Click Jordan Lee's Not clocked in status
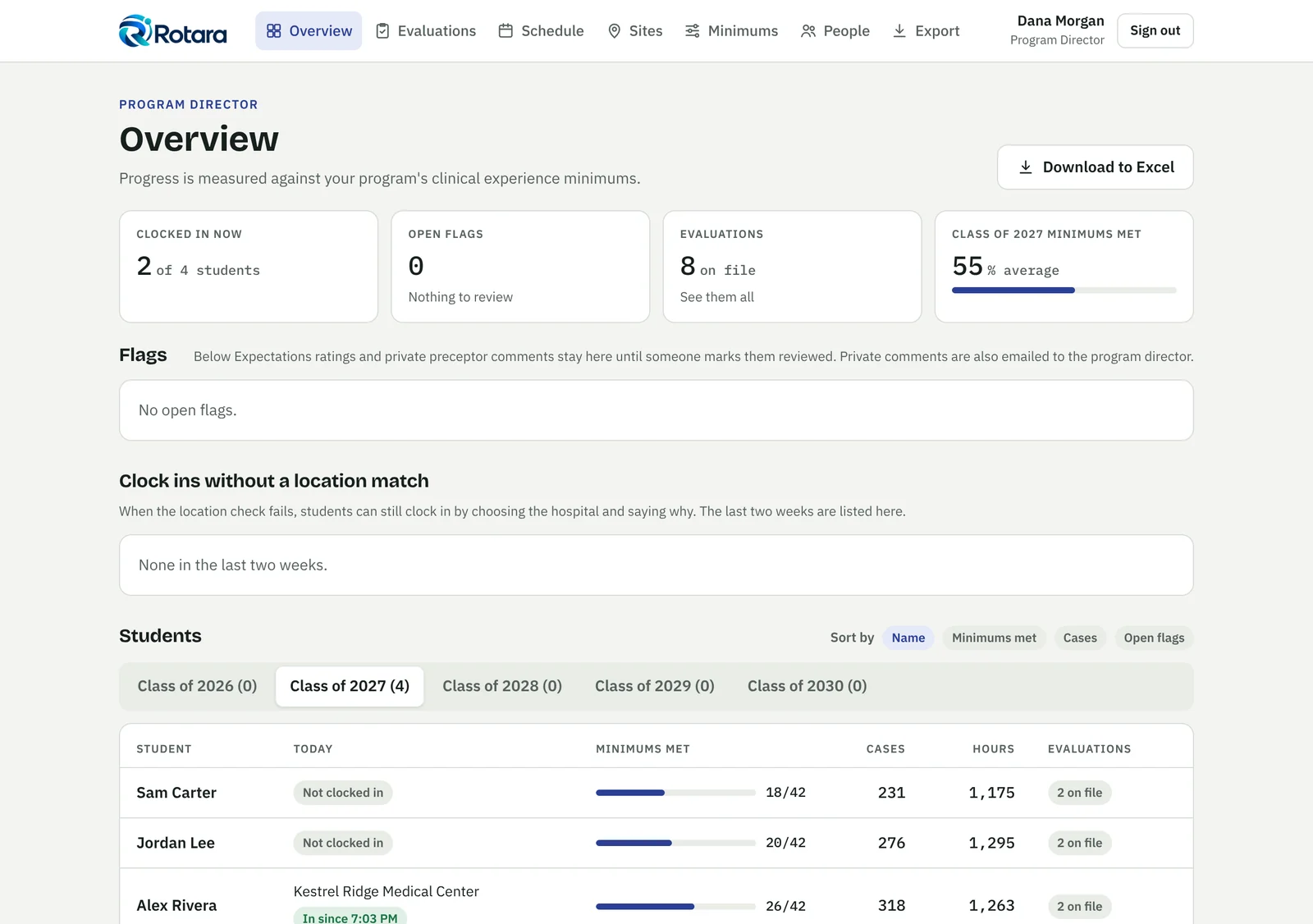 pyautogui.click(x=343, y=843)
